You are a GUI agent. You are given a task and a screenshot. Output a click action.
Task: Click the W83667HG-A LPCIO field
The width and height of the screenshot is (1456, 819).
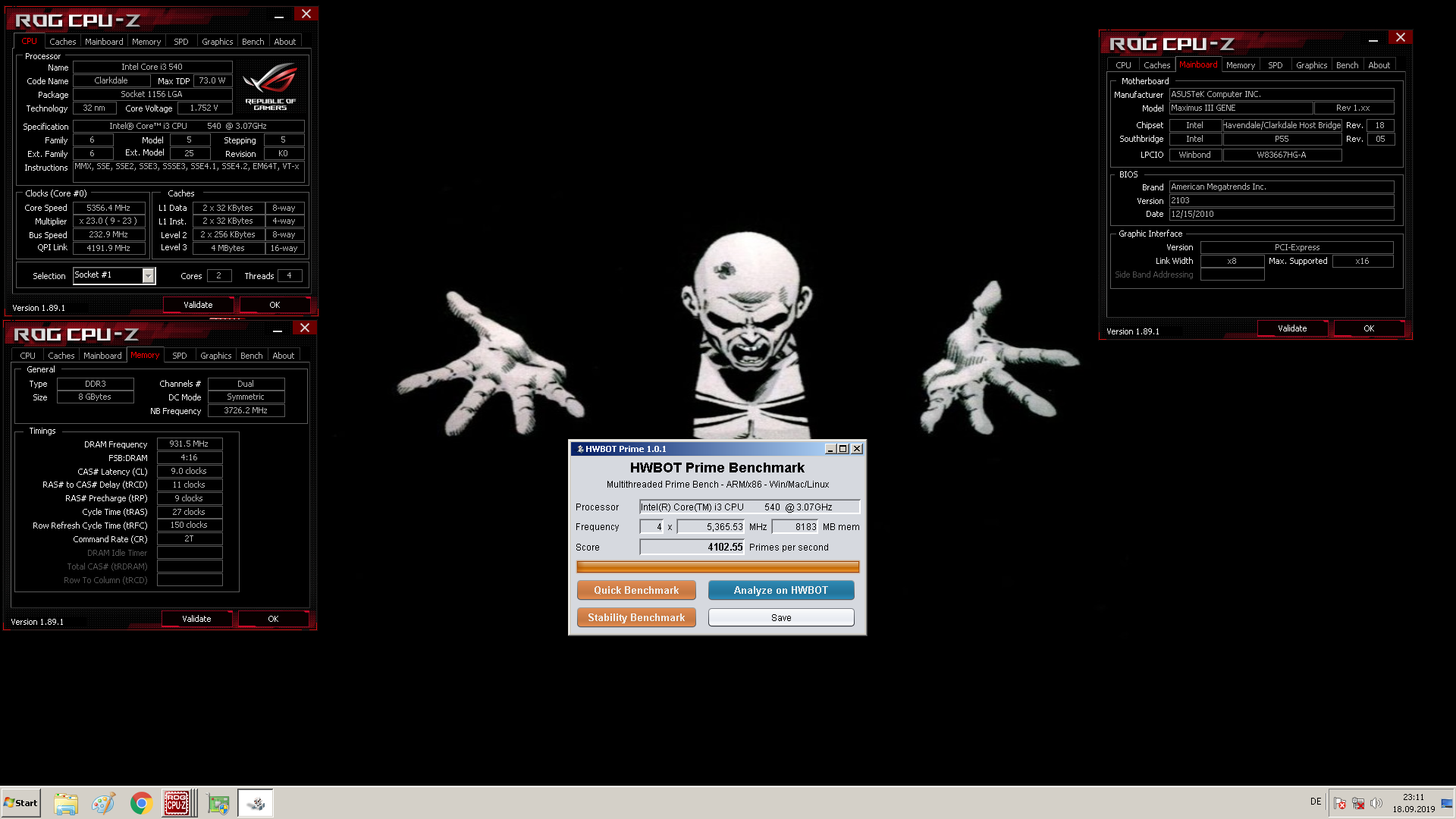tap(1282, 155)
